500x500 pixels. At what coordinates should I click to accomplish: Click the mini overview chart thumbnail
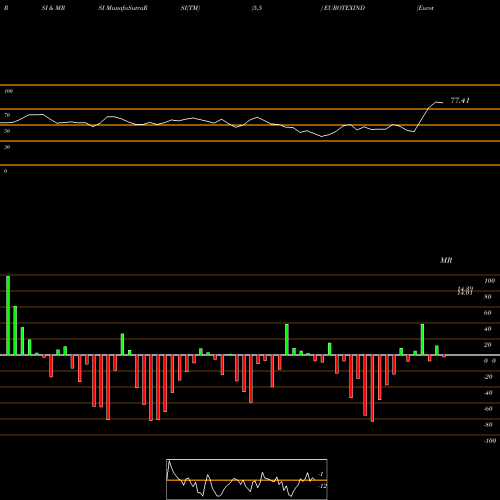click(x=247, y=479)
